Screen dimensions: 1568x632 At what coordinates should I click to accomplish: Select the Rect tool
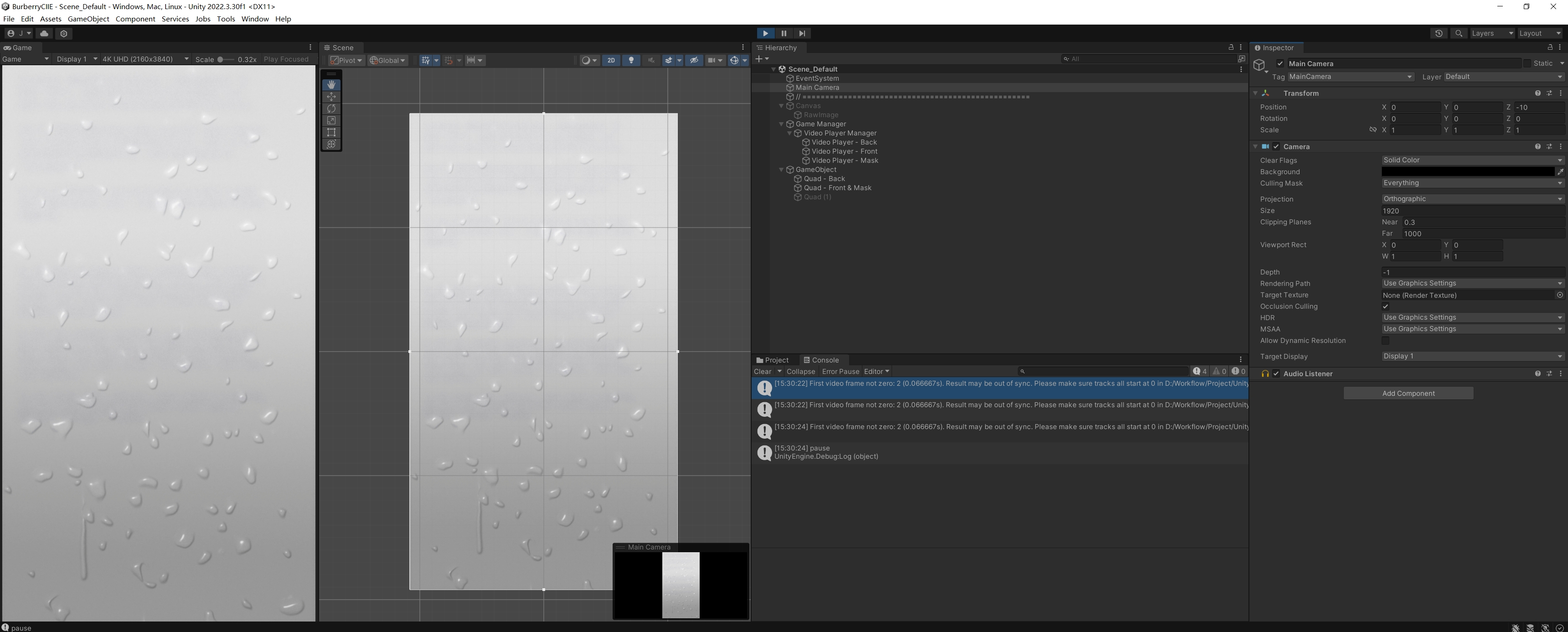331,132
